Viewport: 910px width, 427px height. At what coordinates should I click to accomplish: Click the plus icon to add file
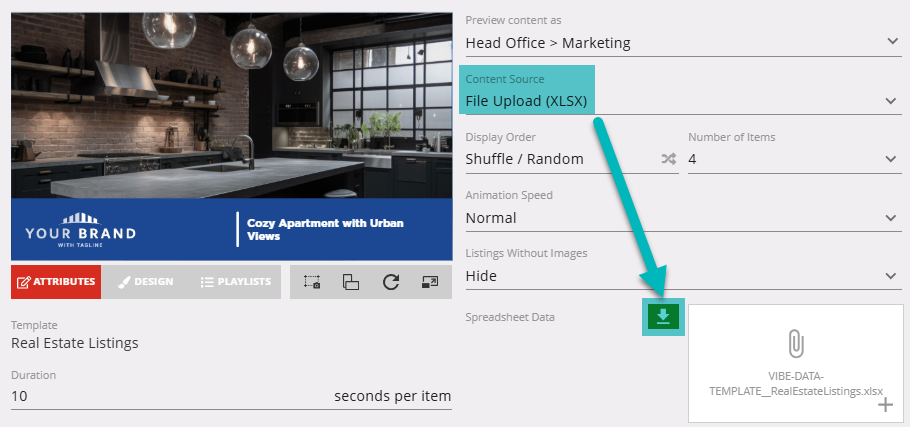point(885,405)
